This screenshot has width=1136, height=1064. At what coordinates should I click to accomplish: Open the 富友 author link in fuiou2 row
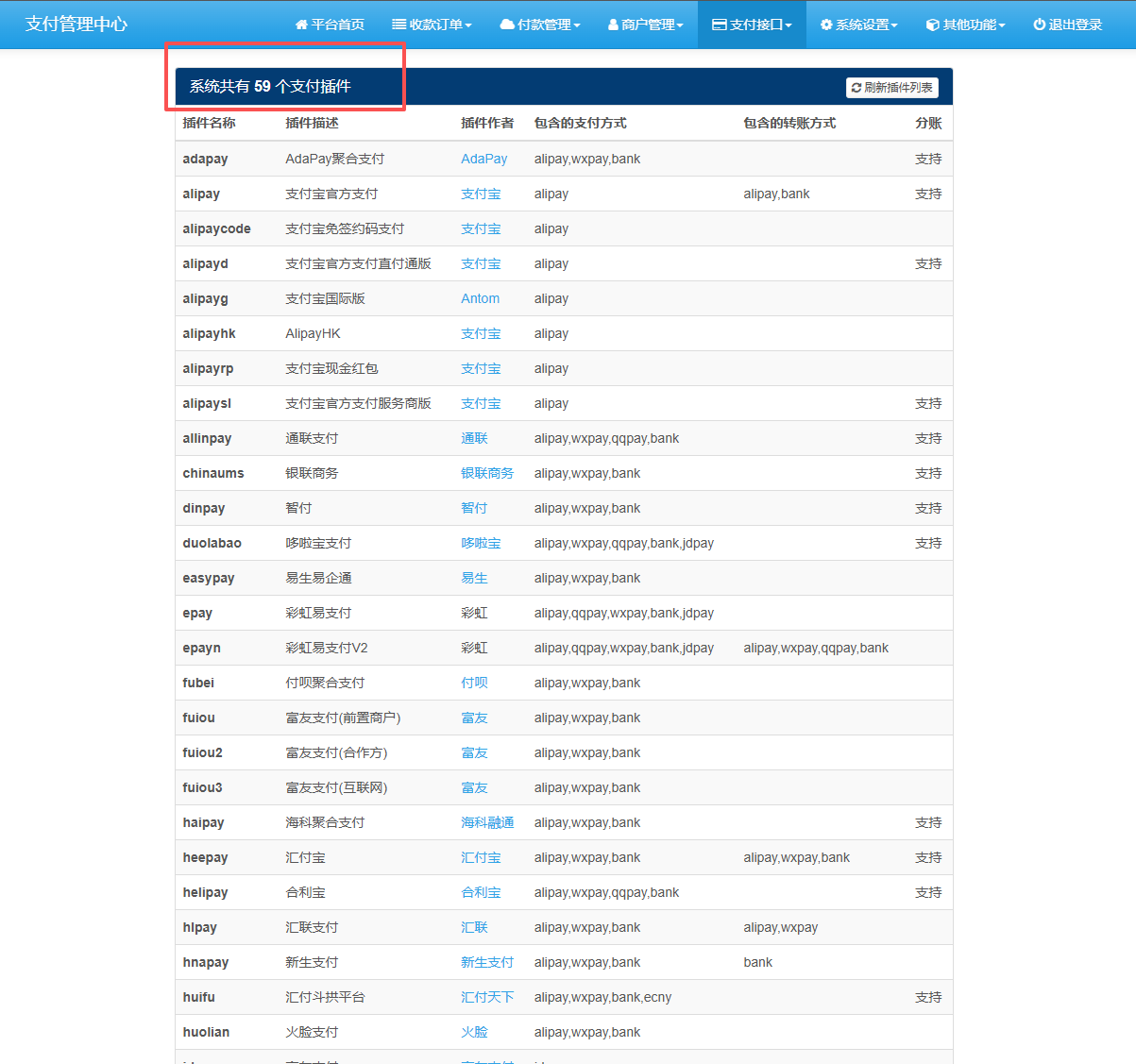click(474, 752)
